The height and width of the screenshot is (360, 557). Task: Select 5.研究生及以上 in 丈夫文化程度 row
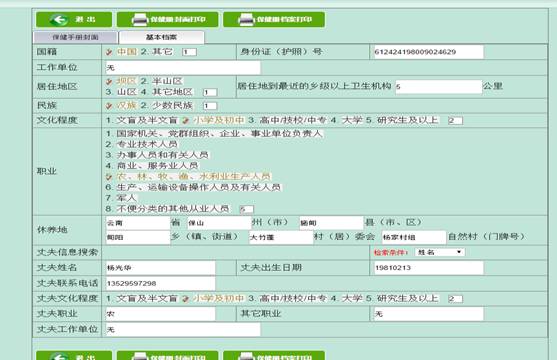pyautogui.click(x=402, y=299)
